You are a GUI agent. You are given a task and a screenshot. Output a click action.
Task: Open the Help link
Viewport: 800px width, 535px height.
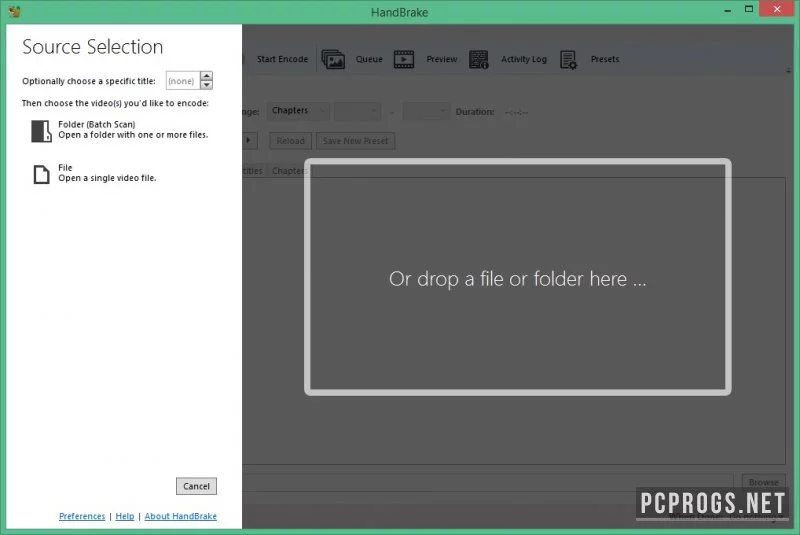point(124,516)
